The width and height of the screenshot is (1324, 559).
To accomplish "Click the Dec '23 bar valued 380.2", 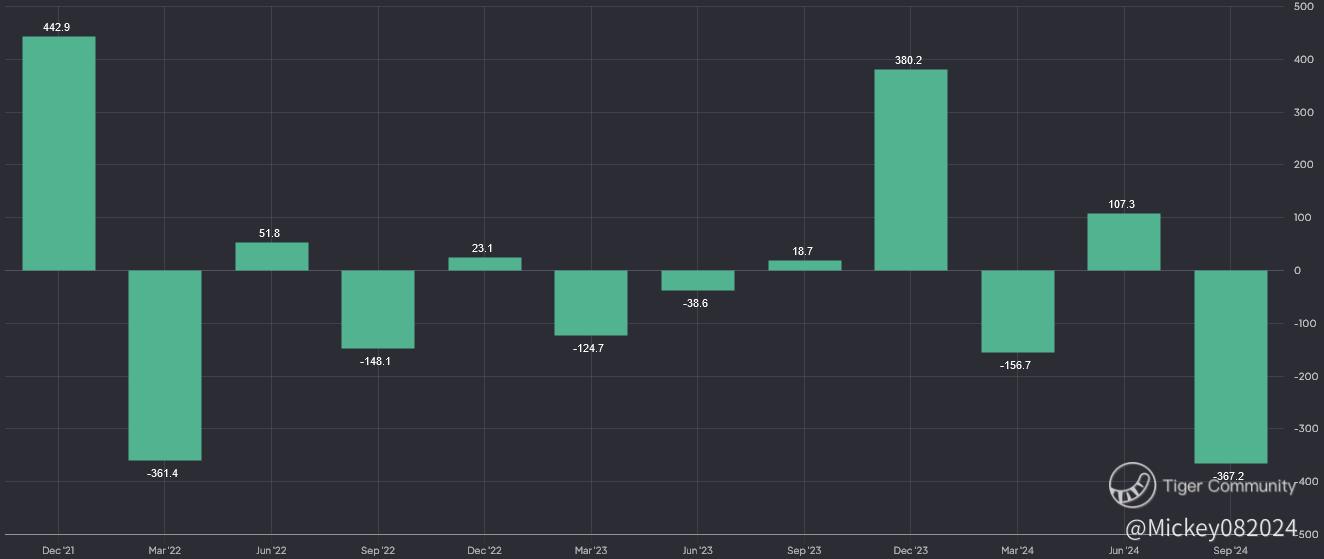I will point(911,170).
